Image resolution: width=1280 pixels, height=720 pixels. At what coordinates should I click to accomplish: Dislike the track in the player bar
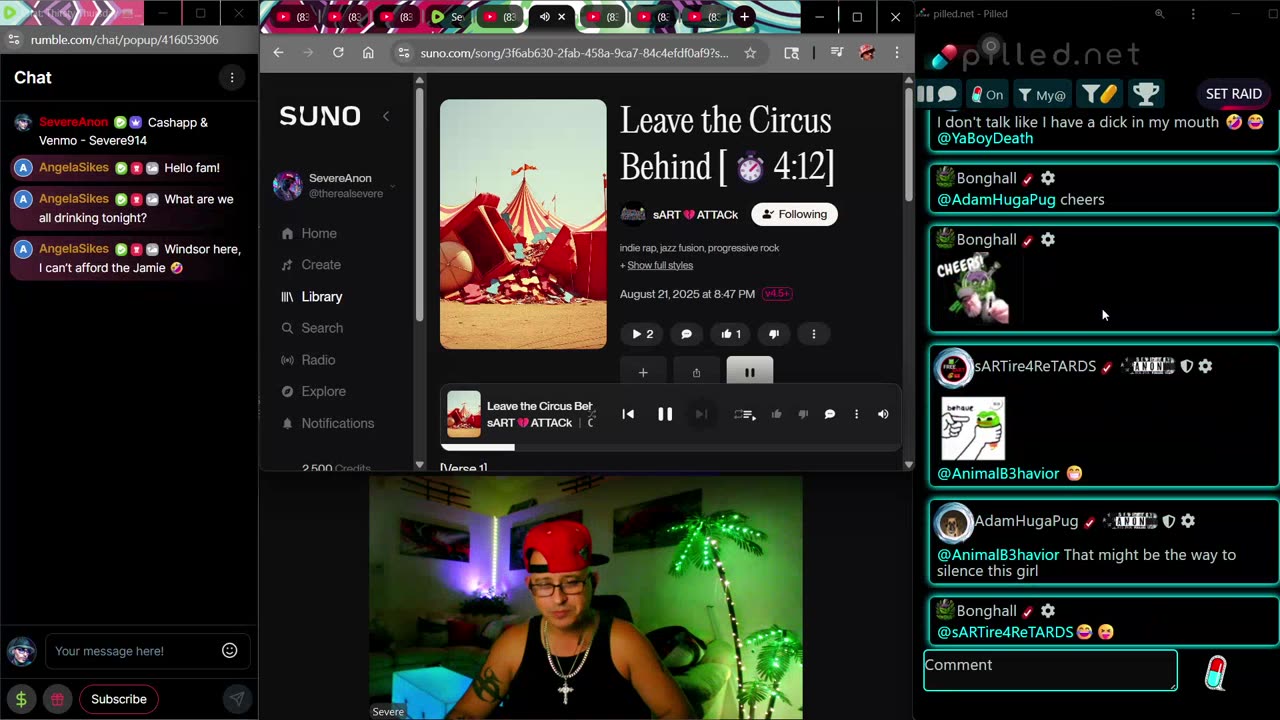click(803, 414)
